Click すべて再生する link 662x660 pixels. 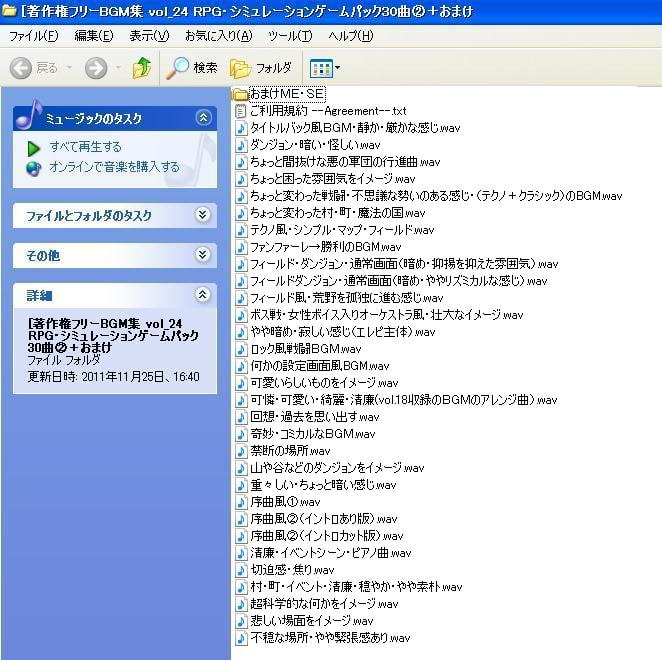click(85, 147)
